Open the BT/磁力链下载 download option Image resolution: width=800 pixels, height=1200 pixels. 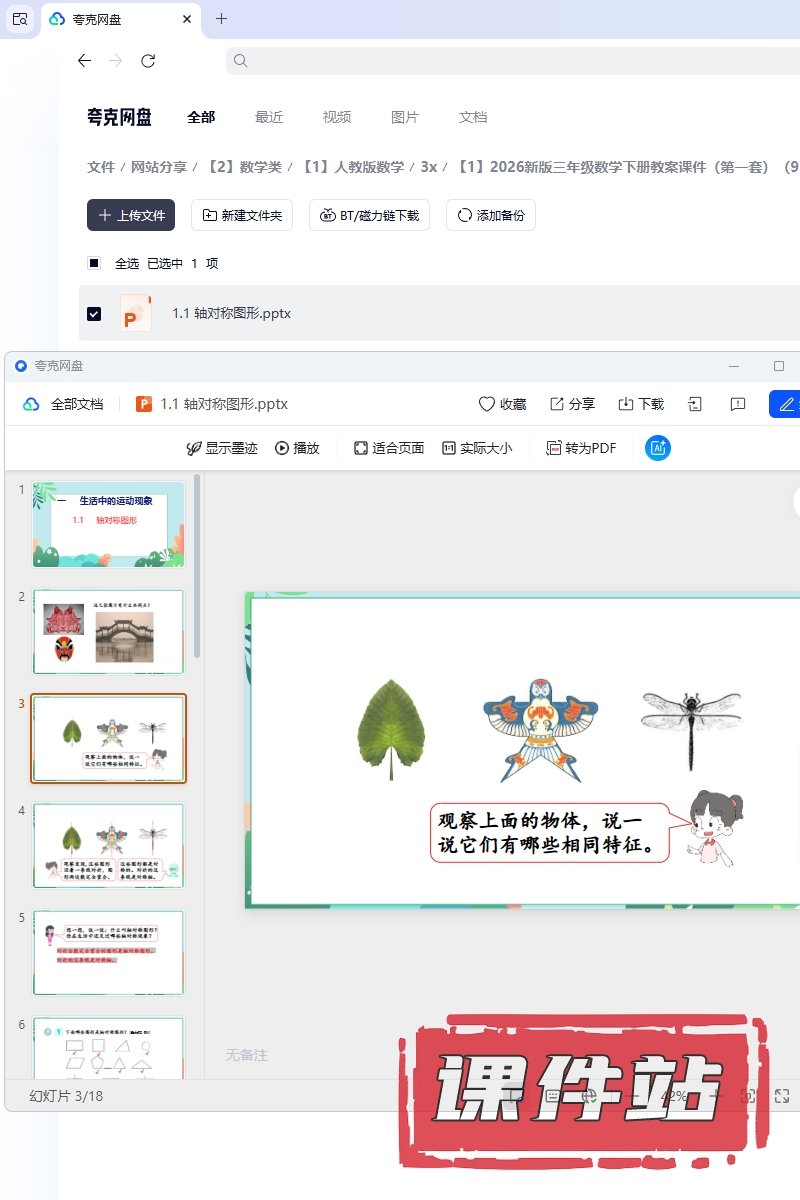[370, 215]
